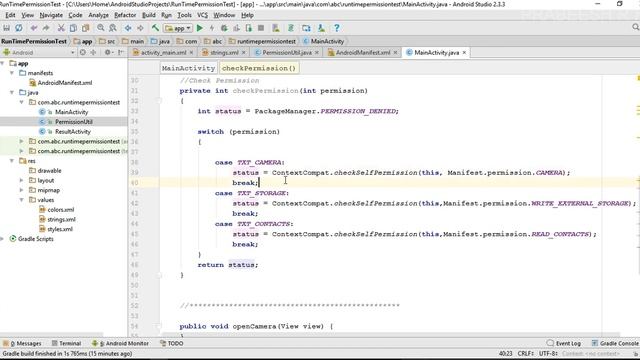640x360 pixels.
Task: Open the Messages tool window
Action: [22, 343]
